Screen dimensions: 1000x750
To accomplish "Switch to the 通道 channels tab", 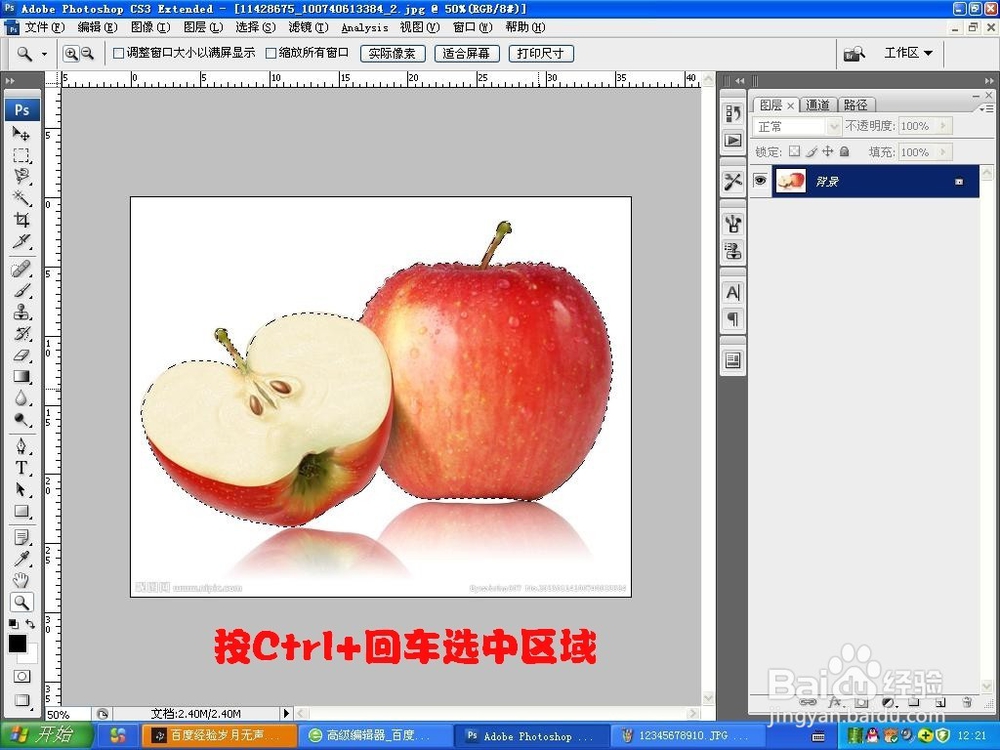I will [819, 104].
